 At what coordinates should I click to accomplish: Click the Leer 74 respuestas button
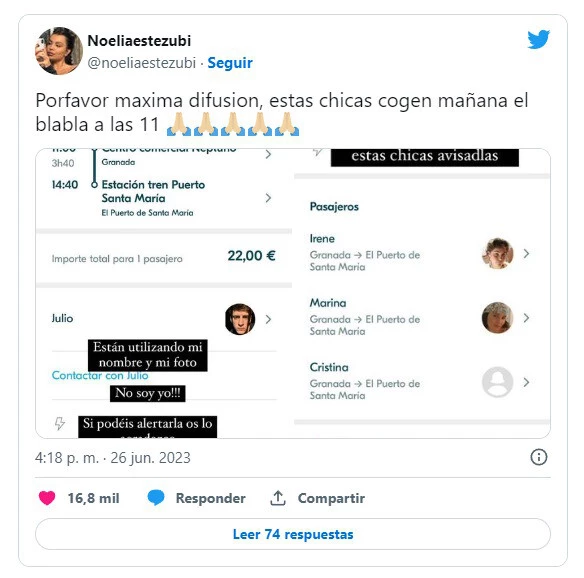pos(293,534)
